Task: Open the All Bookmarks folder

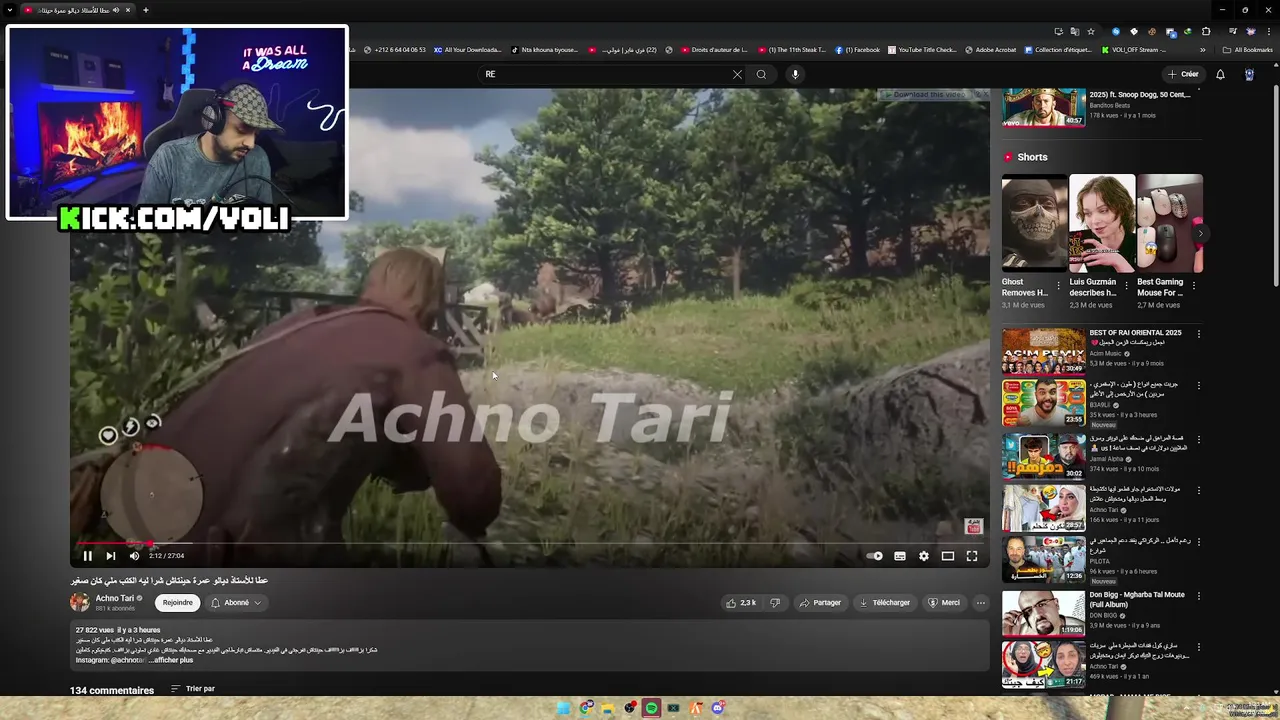Action: tap(1248, 50)
